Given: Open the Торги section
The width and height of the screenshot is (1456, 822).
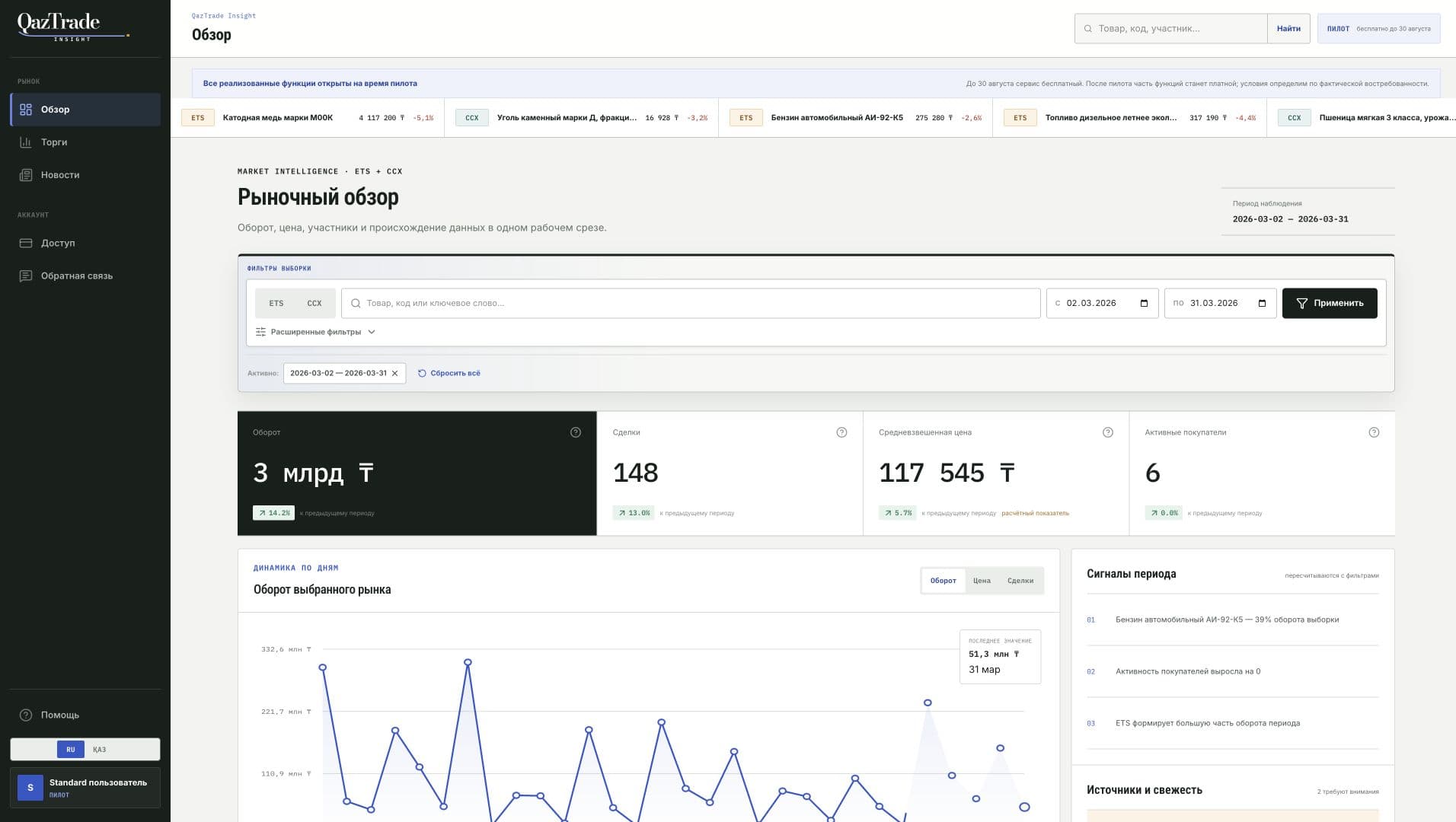Looking at the screenshot, I should tap(85, 142).
